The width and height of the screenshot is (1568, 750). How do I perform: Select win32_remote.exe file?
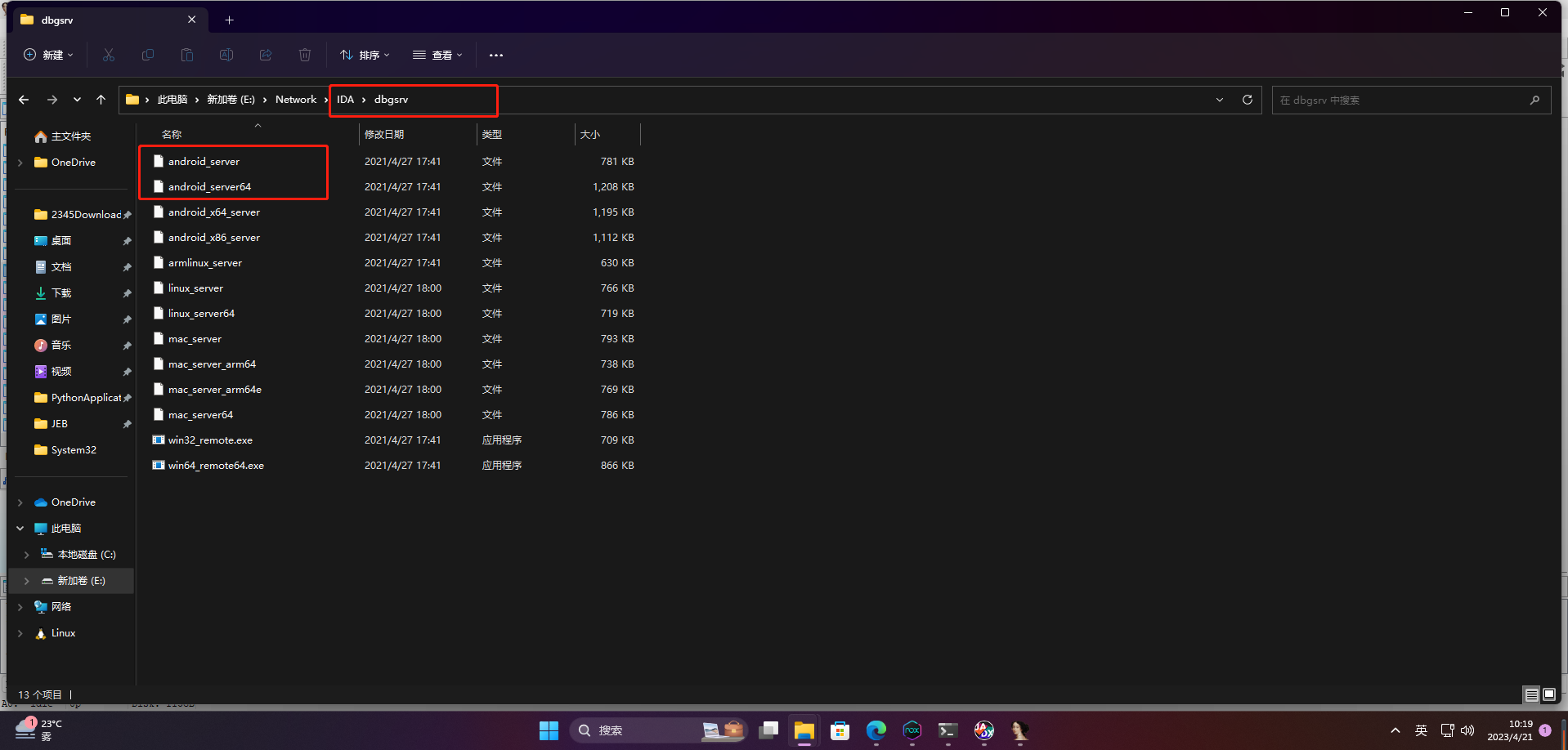pos(210,440)
